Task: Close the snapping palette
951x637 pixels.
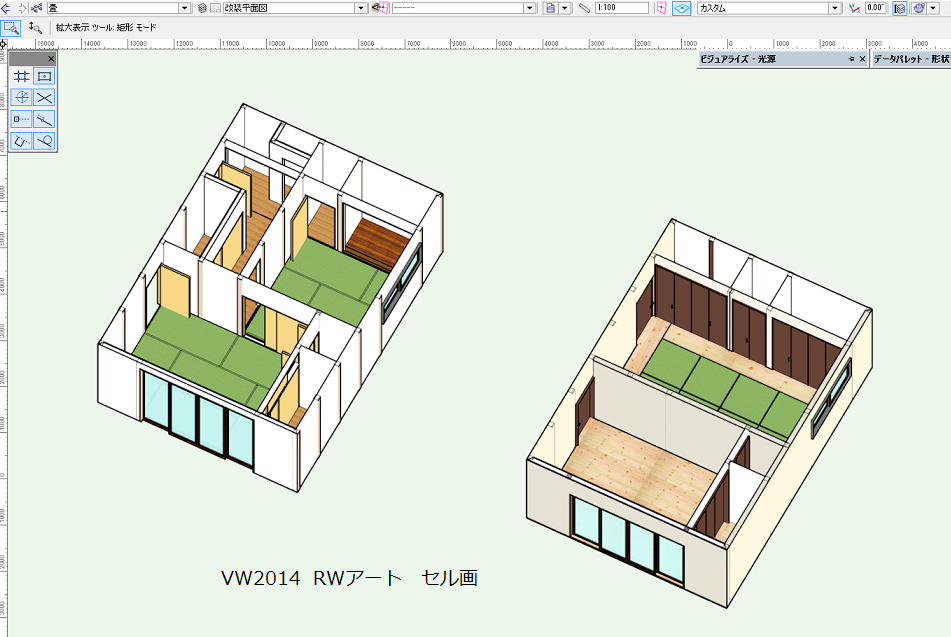Action: (51, 60)
